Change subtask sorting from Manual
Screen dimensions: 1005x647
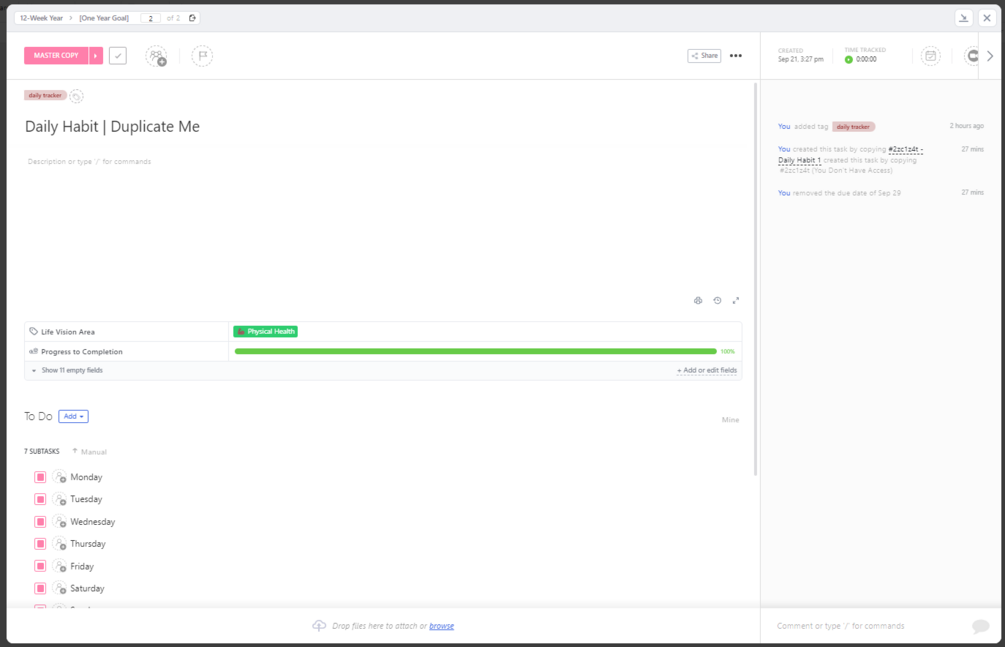89,452
